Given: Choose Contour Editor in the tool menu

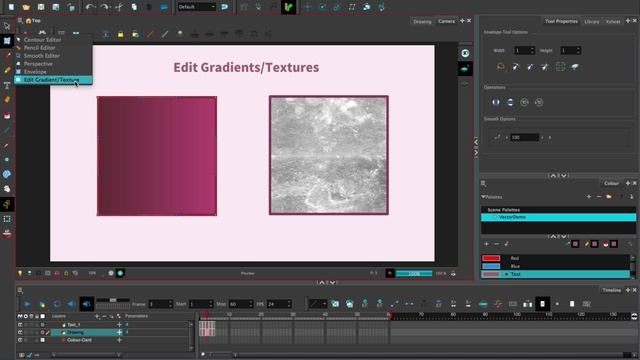Looking at the screenshot, I should pos(42,40).
